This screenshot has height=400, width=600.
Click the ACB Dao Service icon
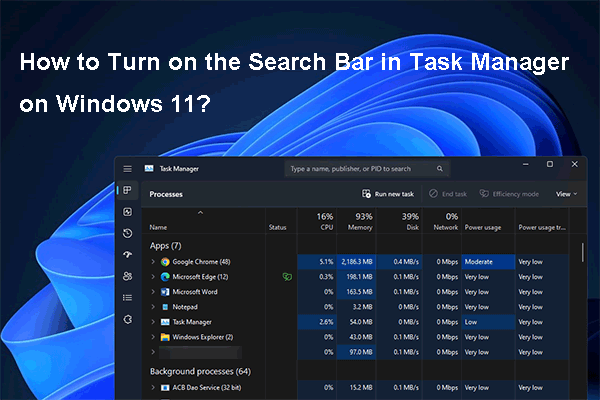[165, 388]
